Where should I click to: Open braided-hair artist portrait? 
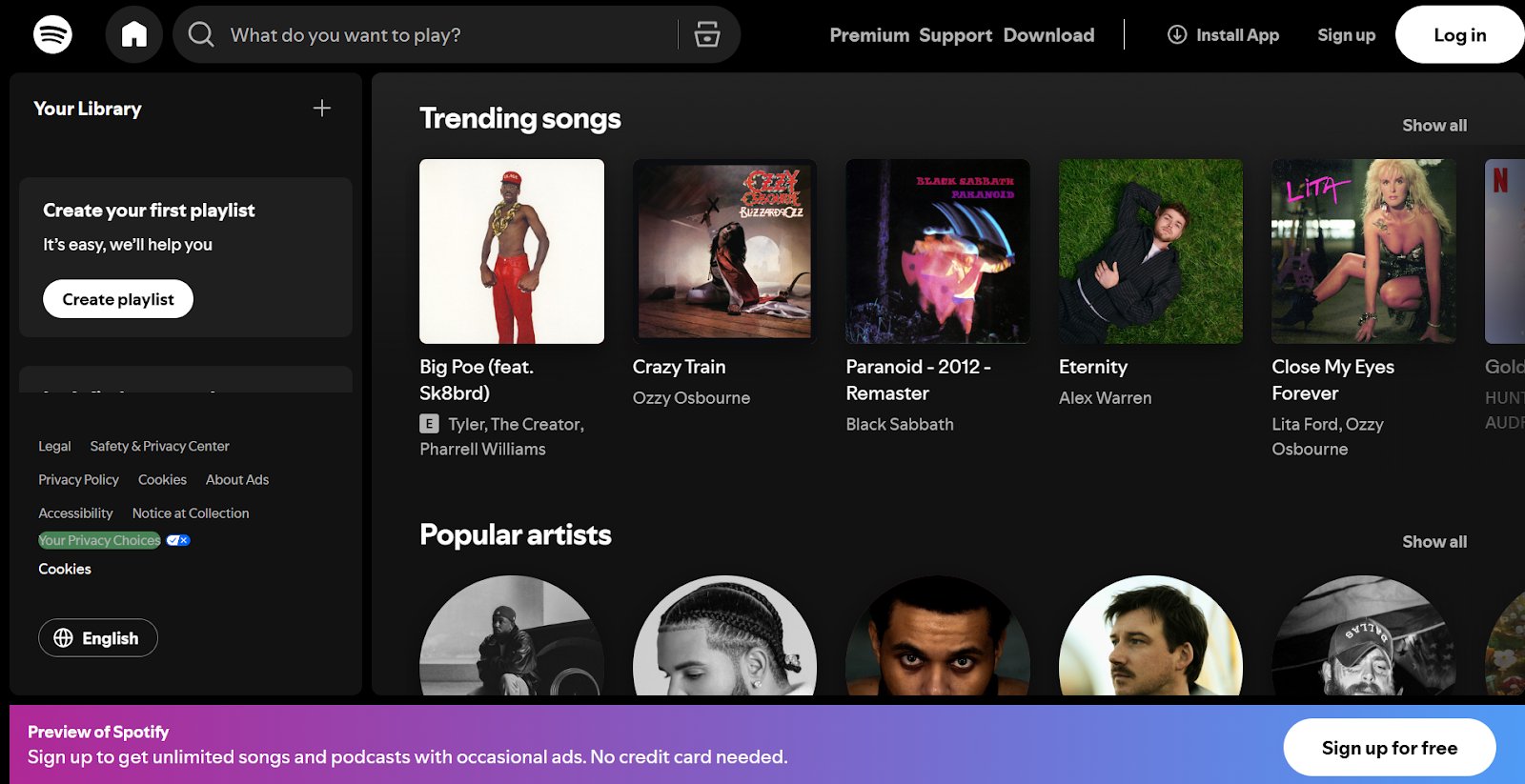(724, 635)
